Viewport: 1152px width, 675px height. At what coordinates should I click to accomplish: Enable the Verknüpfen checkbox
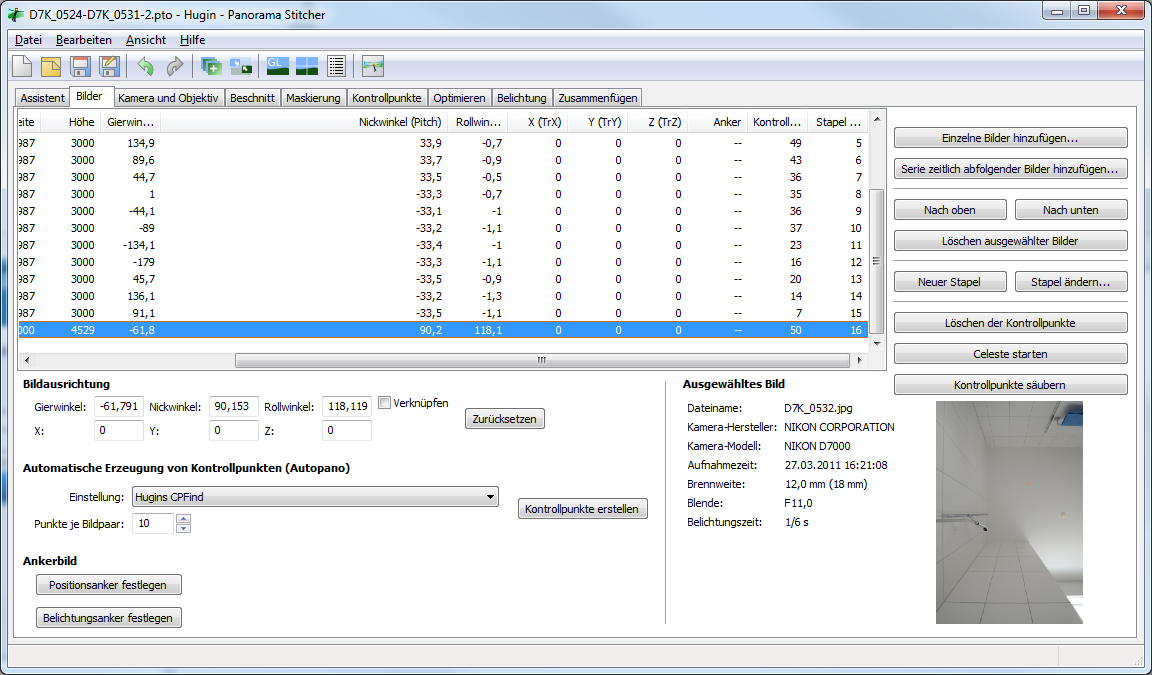tap(385, 403)
